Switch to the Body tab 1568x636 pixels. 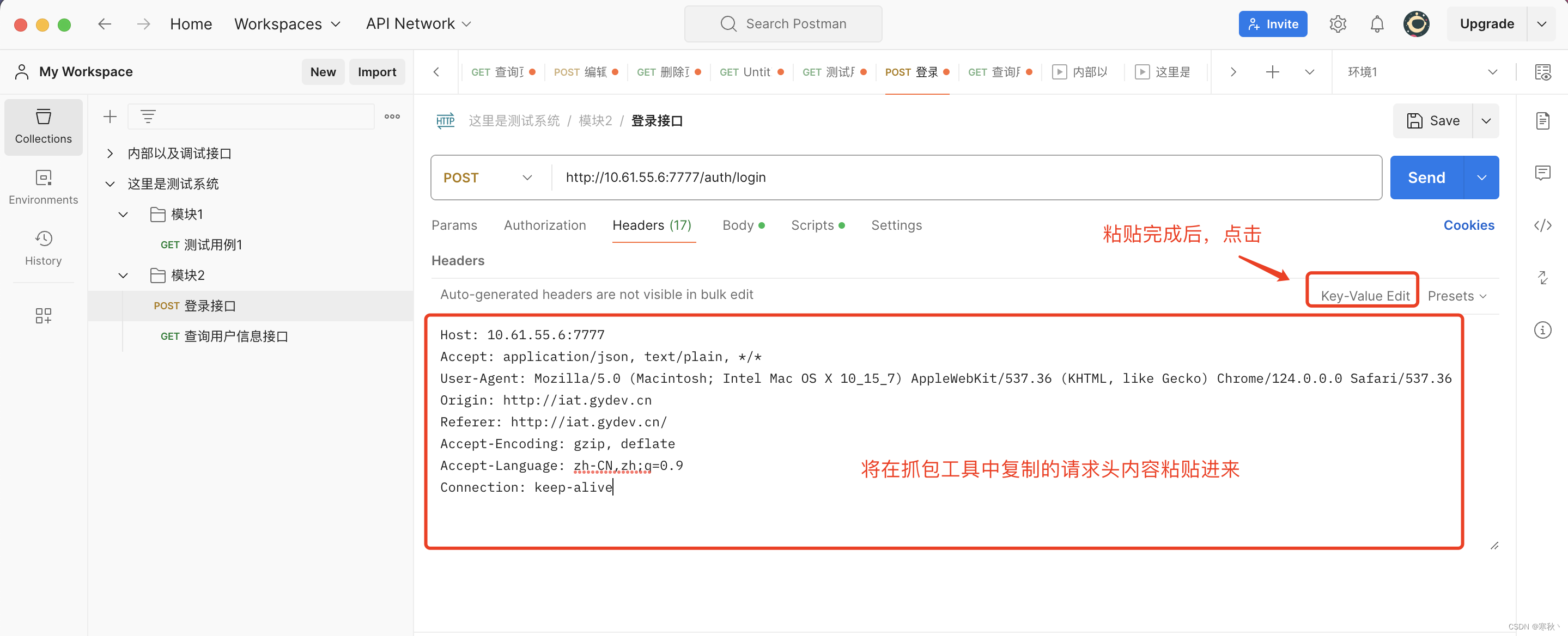[738, 224]
